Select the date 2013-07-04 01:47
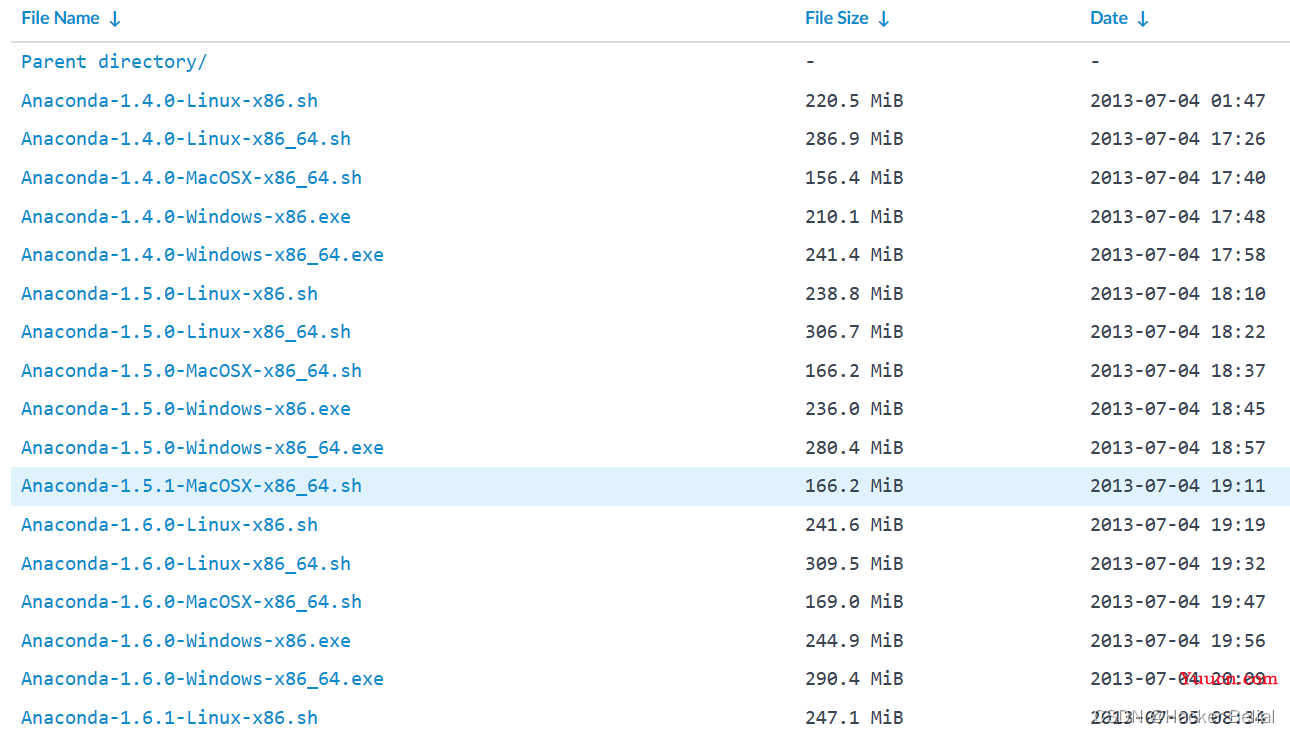1290x733 pixels. [x=1178, y=101]
